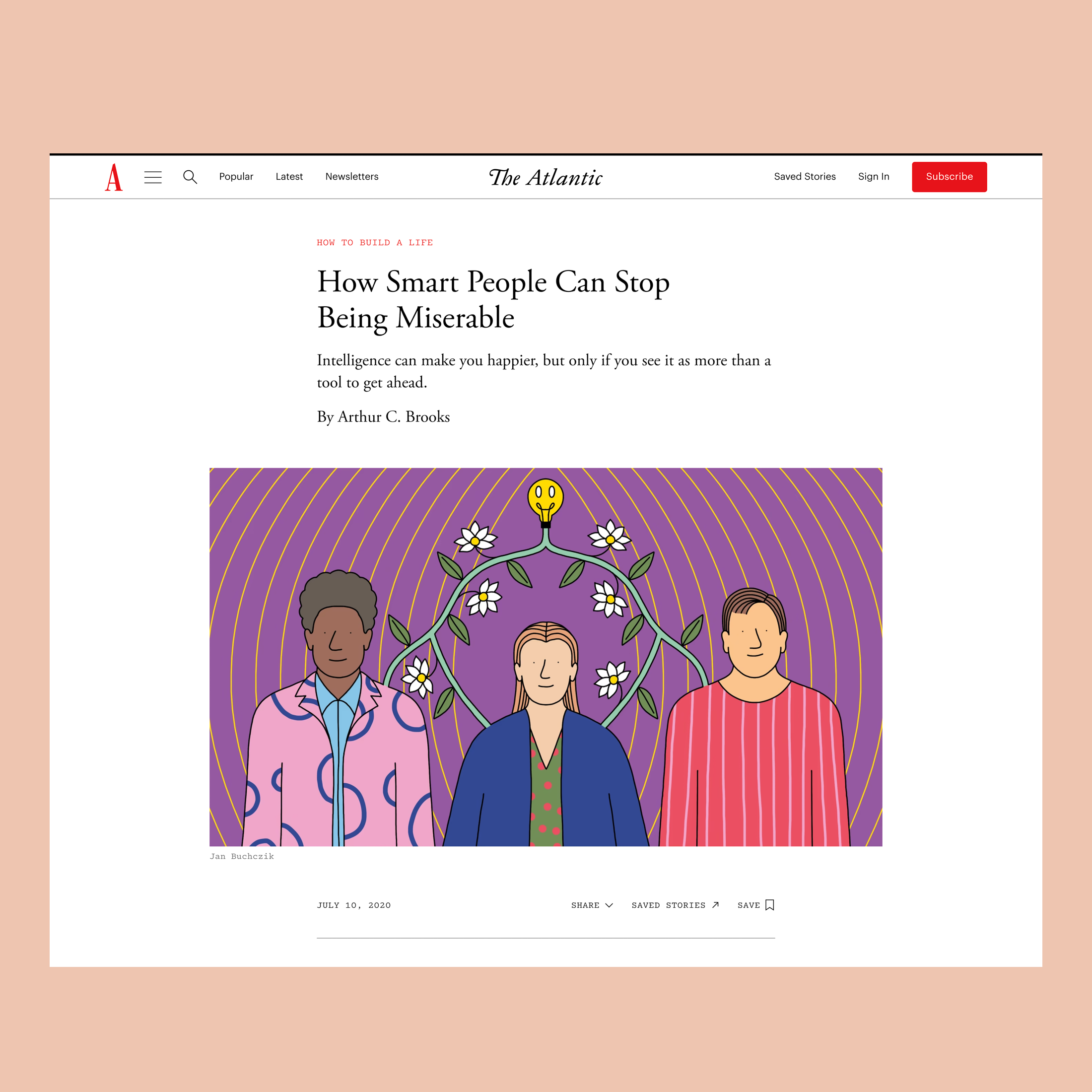Screen dimensions: 1092x1092
Task: Go to the Popular section
Action: [x=236, y=176]
